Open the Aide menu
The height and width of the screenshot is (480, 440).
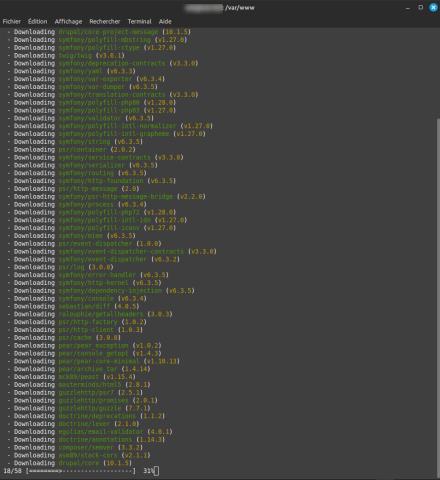click(165, 21)
